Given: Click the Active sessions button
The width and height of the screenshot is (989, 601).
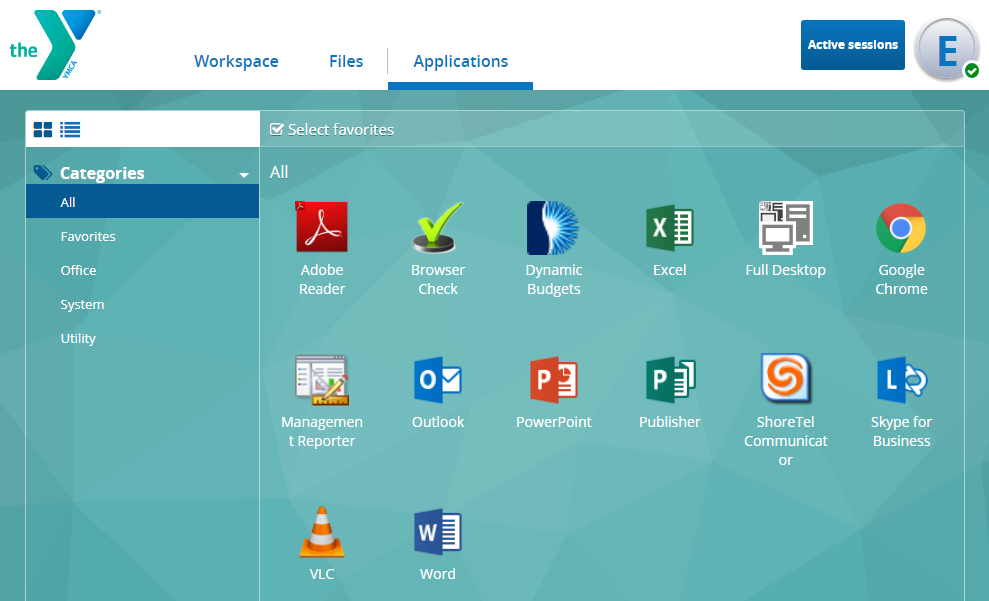Looking at the screenshot, I should (852, 45).
